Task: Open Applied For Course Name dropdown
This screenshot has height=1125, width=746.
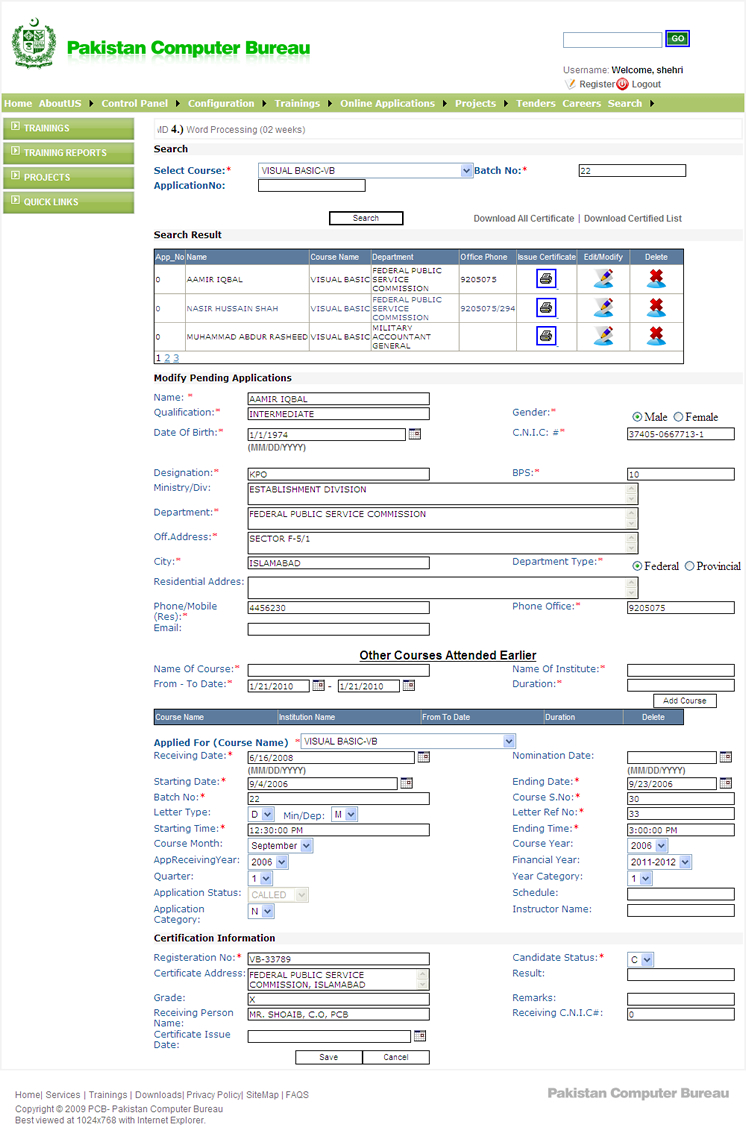Action: (408, 741)
